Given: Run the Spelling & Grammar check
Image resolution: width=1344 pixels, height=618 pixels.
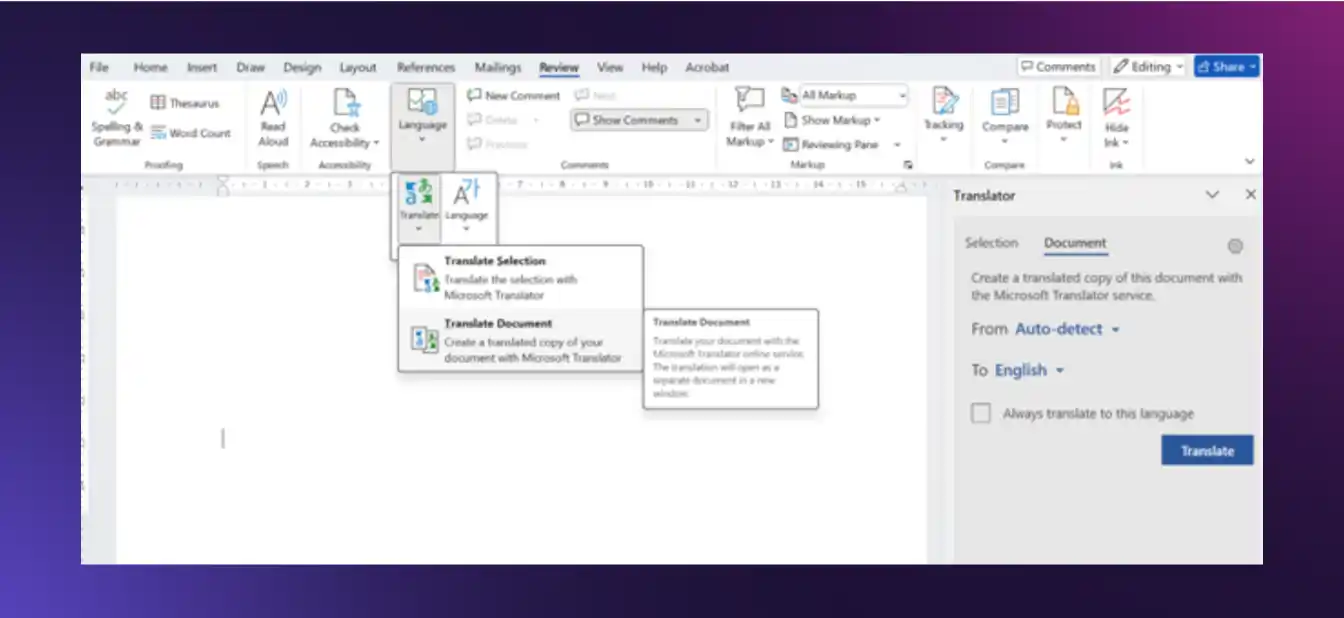Looking at the screenshot, I should [x=117, y=119].
